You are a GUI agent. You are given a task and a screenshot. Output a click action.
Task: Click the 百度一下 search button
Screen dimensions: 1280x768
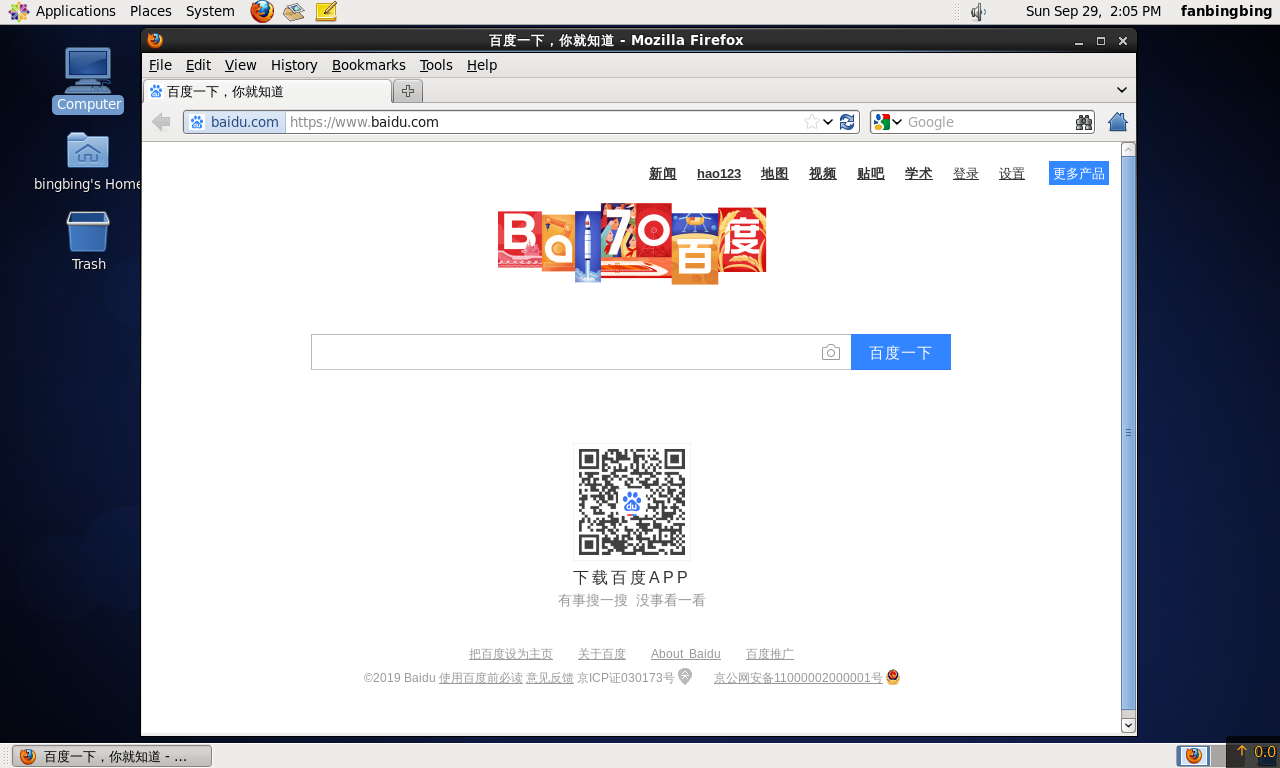click(x=901, y=352)
